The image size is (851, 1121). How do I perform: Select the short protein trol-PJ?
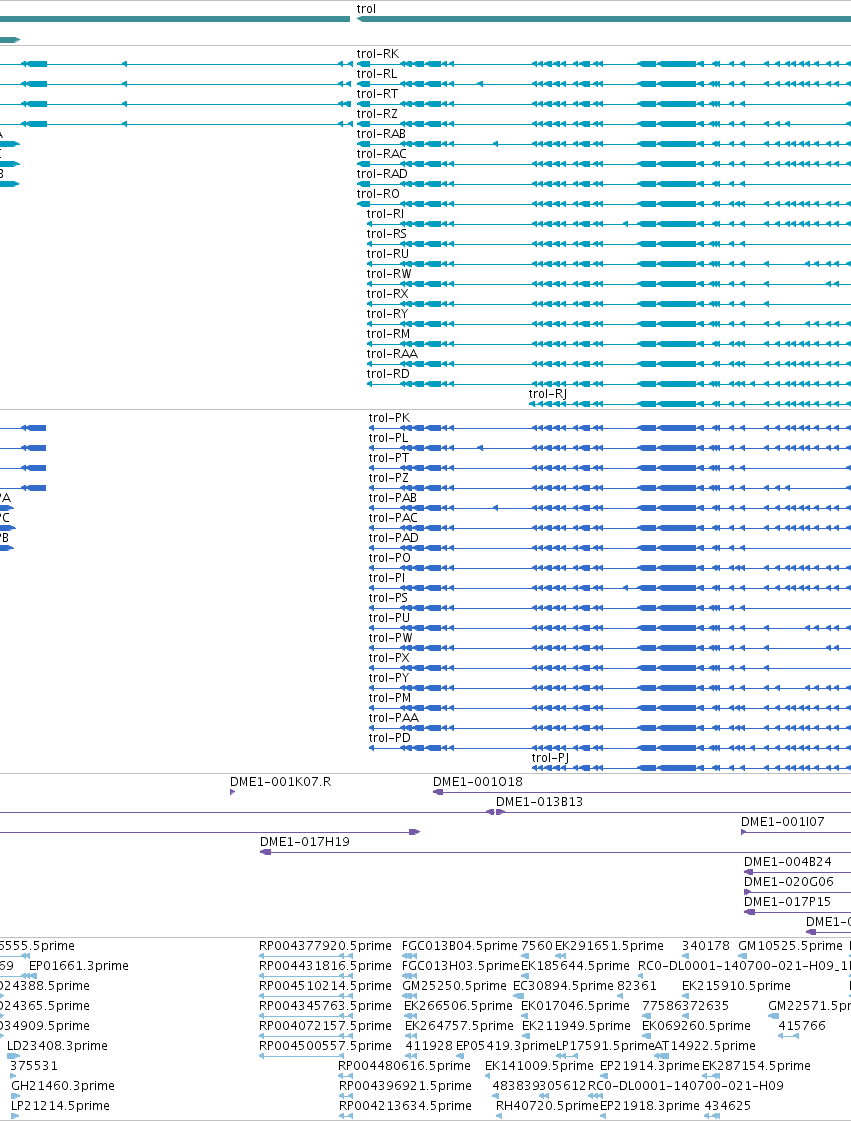coord(550,759)
